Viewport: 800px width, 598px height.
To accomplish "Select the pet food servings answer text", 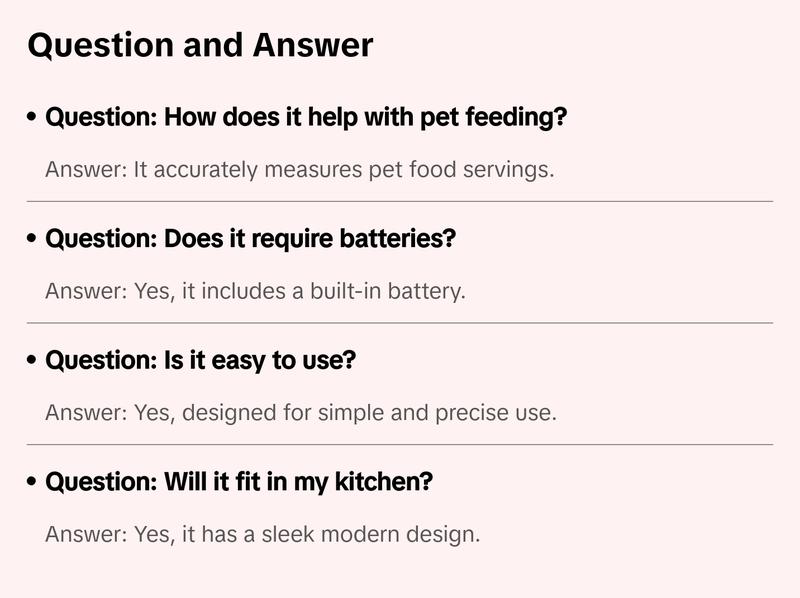I will [299, 170].
